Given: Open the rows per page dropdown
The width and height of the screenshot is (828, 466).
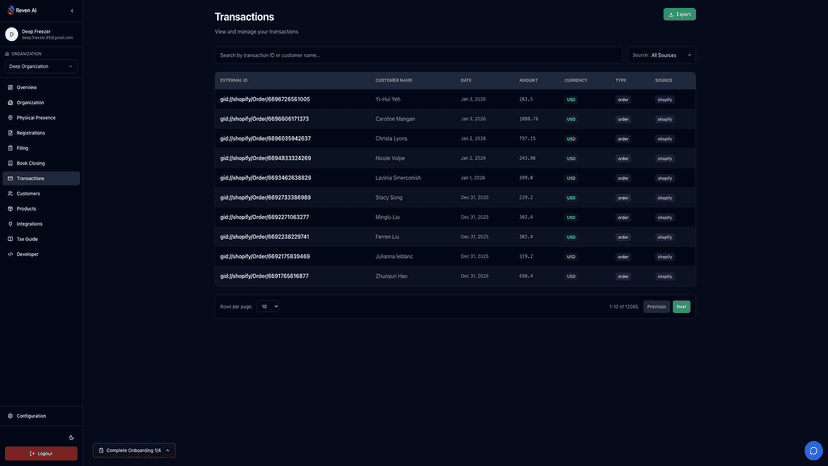Looking at the screenshot, I should click(x=268, y=306).
